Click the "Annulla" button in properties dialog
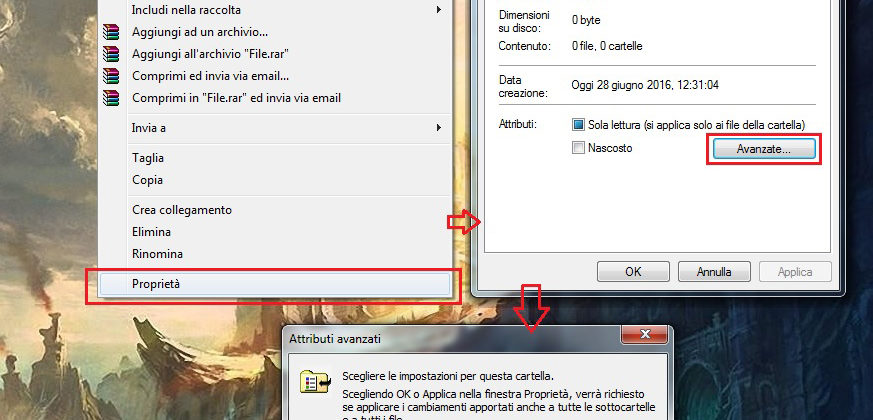Viewport: 873px width, 420px height. pyautogui.click(x=714, y=272)
